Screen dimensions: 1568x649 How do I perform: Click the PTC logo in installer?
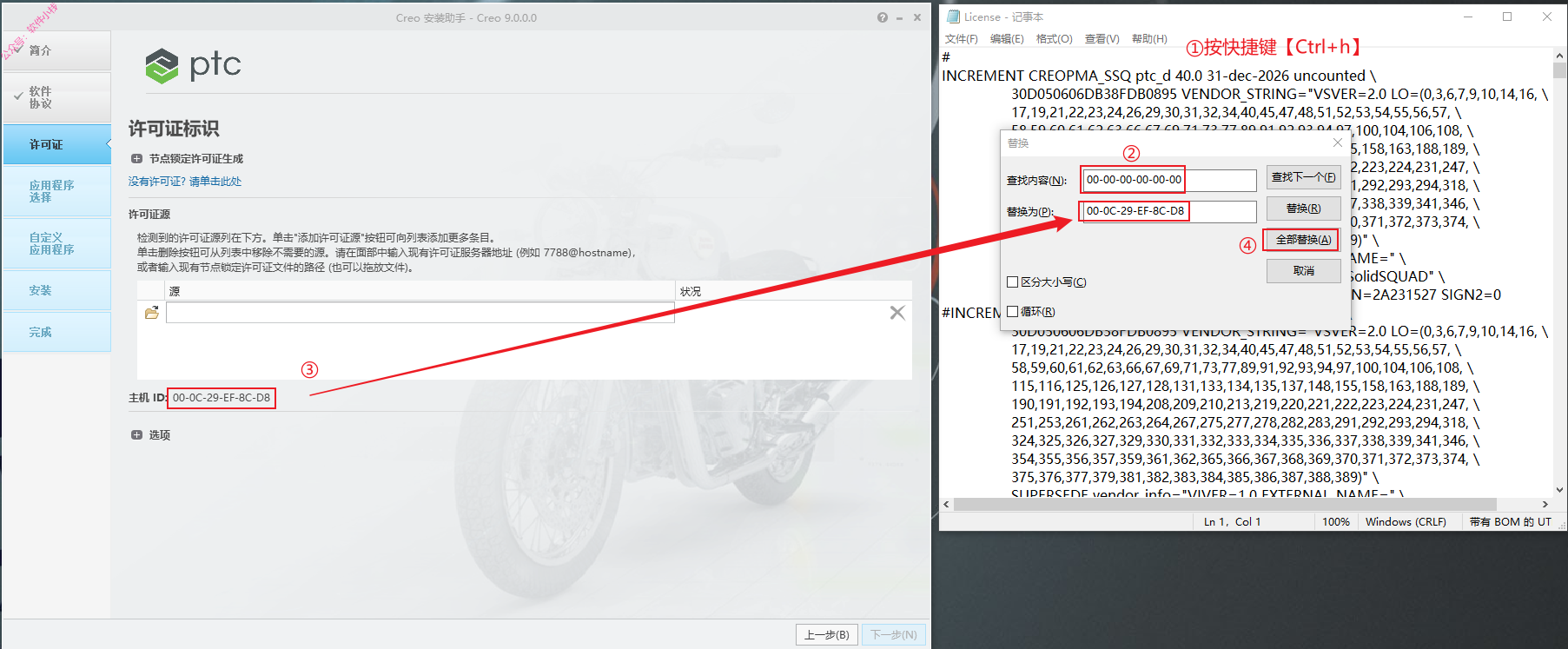pyautogui.click(x=193, y=65)
